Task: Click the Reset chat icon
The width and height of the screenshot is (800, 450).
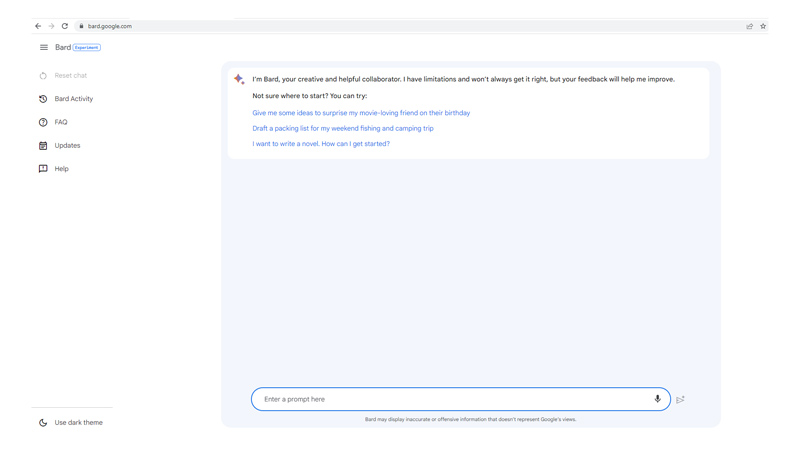Action: point(43,76)
